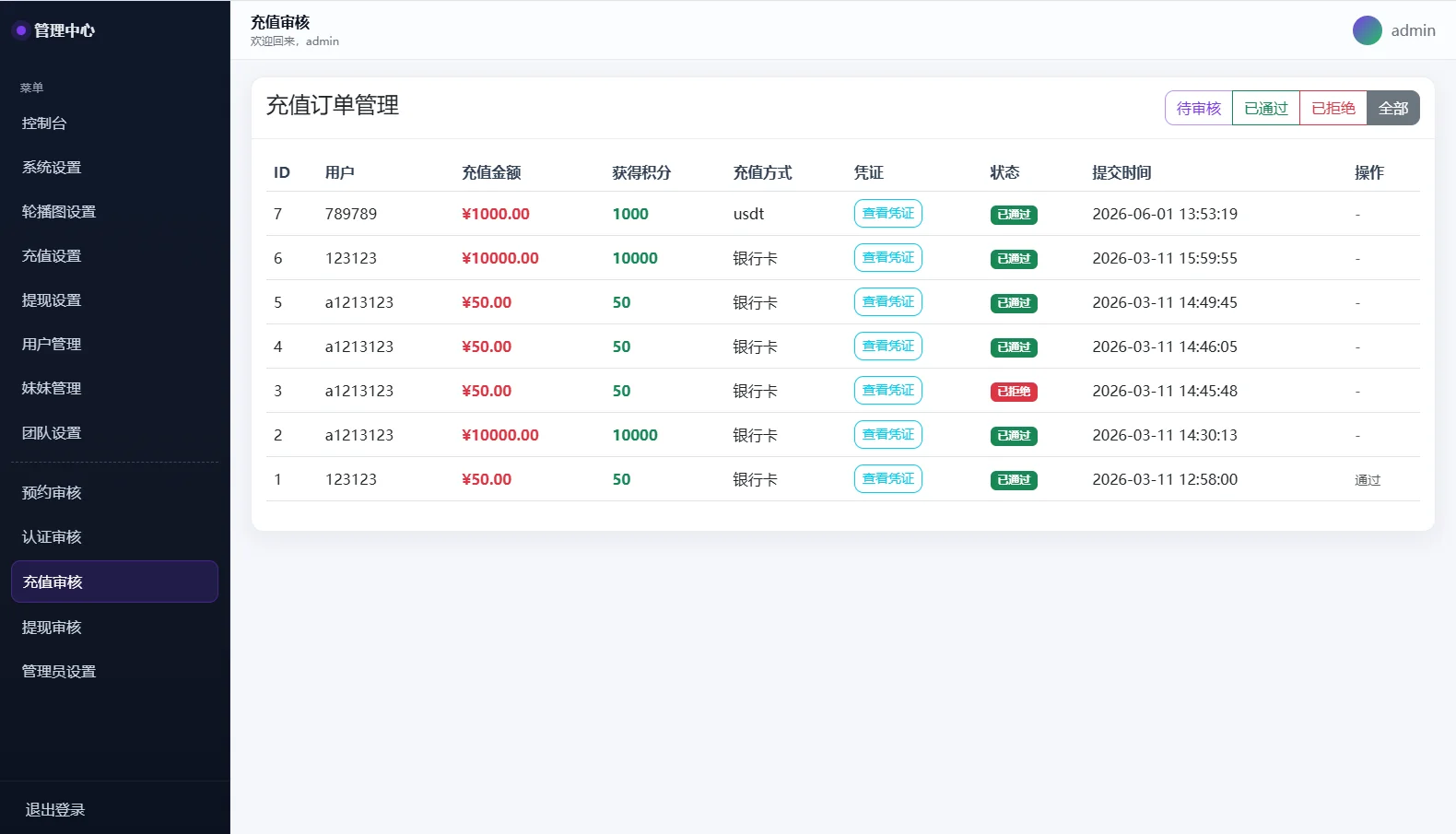Image resolution: width=1456 pixels, height=834 pixels.
Task: Show 已通过 approved orders
Action: pos(1265,108)
